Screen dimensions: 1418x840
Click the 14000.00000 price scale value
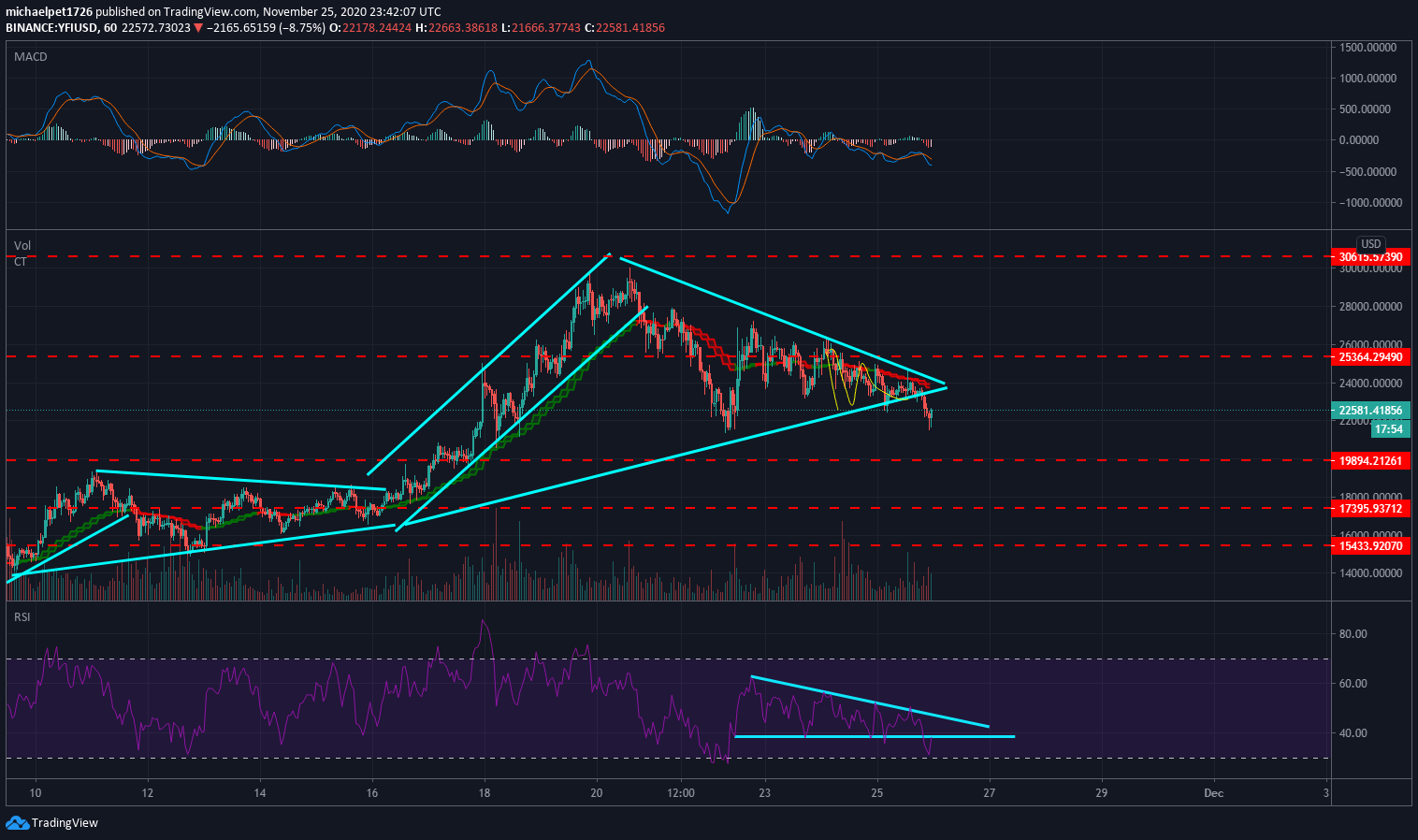[x=1370, y=572]
